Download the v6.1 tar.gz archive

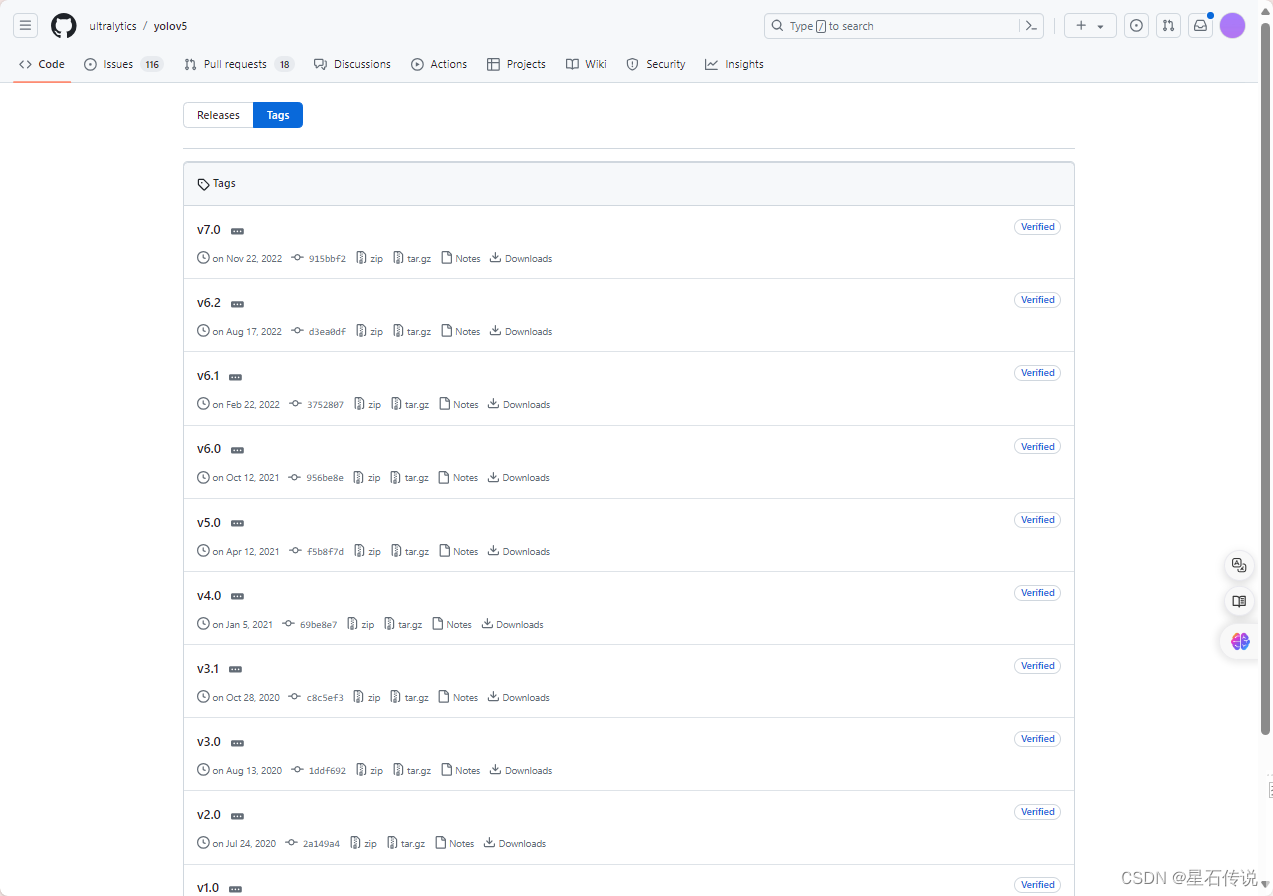(410, 404)
